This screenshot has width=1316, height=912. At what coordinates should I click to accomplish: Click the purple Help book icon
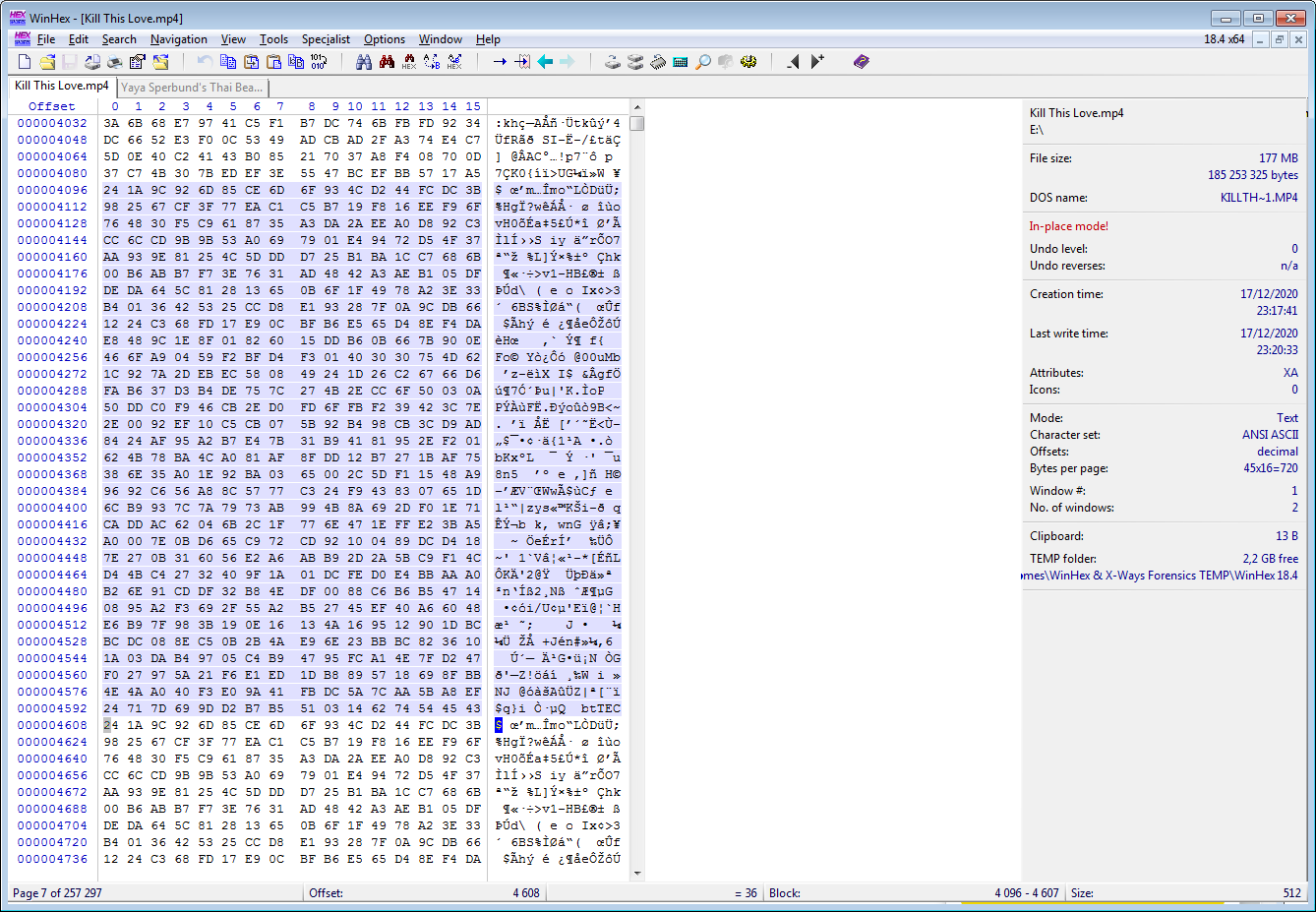[862, 62]
